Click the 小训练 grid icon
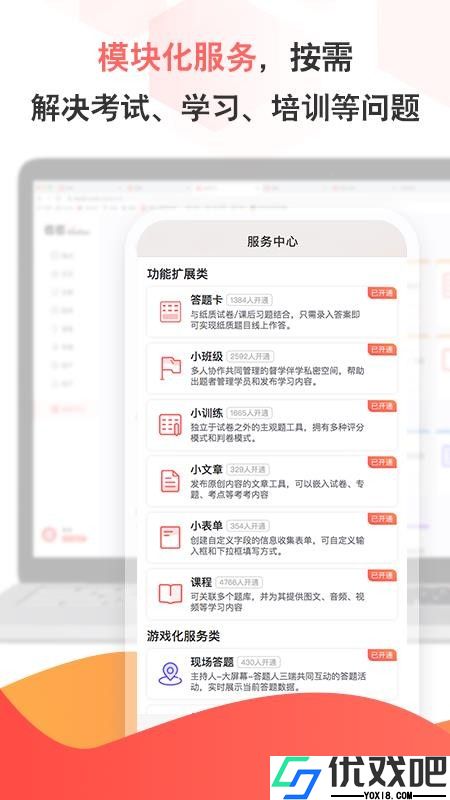This screenshot has width=450, height=800. [x=170, y=424]
